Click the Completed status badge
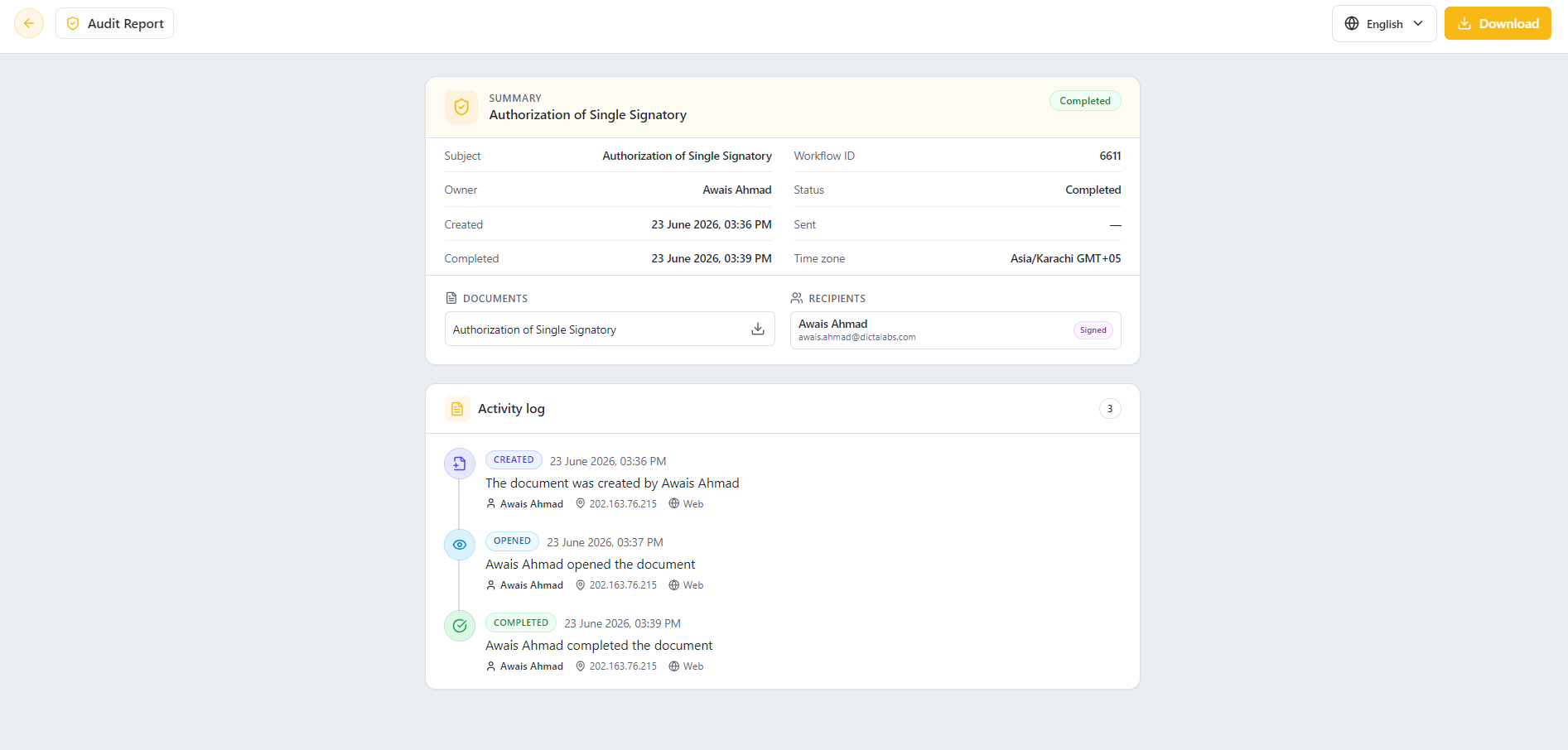Screen dimensions: 1568x750 pyautogui.click(x=1085, y=101)
